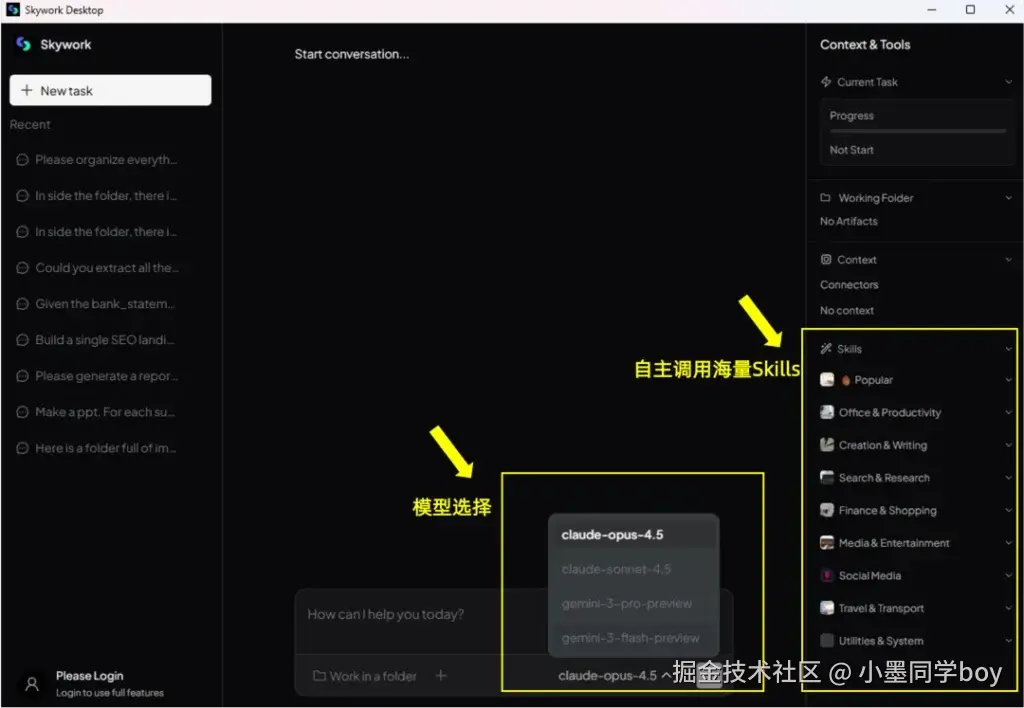Click the Skywork logo icon in sidebar
The image size is (1024, 708).
(x=24, y=44)
